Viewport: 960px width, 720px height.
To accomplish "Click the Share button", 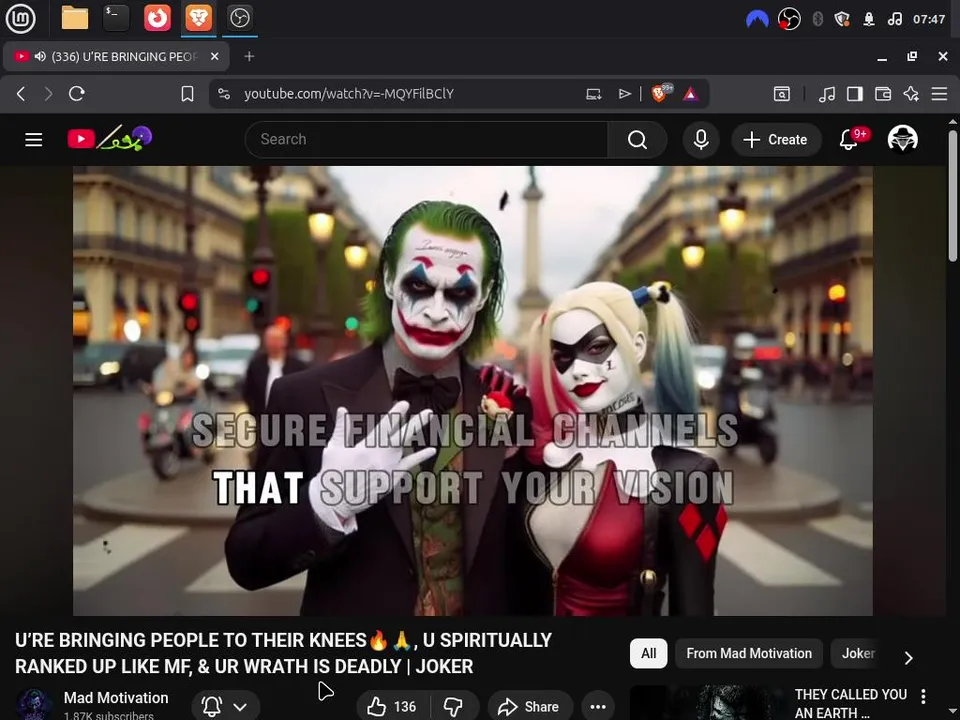I will tap(530, 707).
